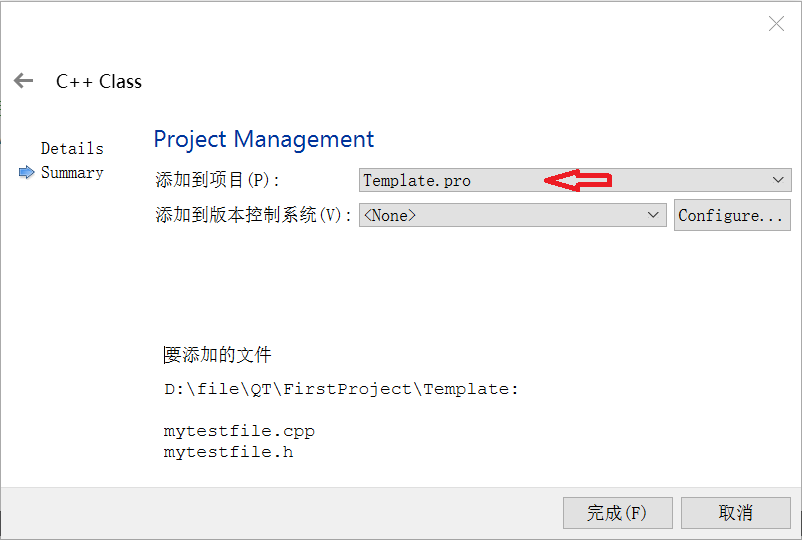Click the chevron of the project dropdown
Screen dimensions: 802x540
coord(779,180)
